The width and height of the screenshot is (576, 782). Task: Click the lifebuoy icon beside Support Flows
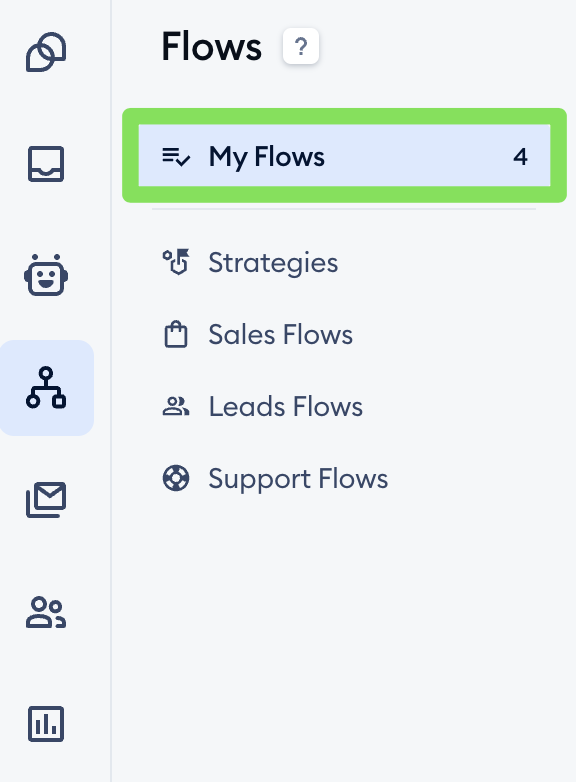176,478
